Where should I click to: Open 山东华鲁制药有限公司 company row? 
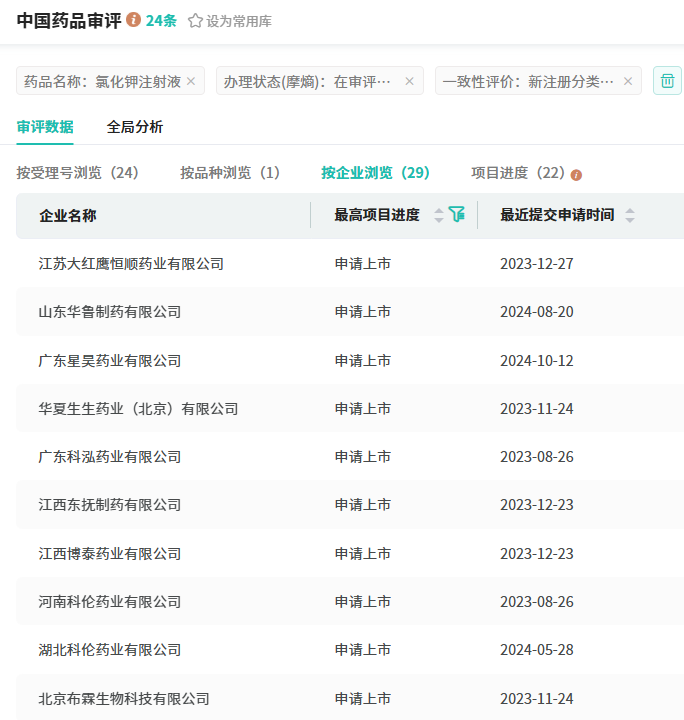tap(110, 312)
